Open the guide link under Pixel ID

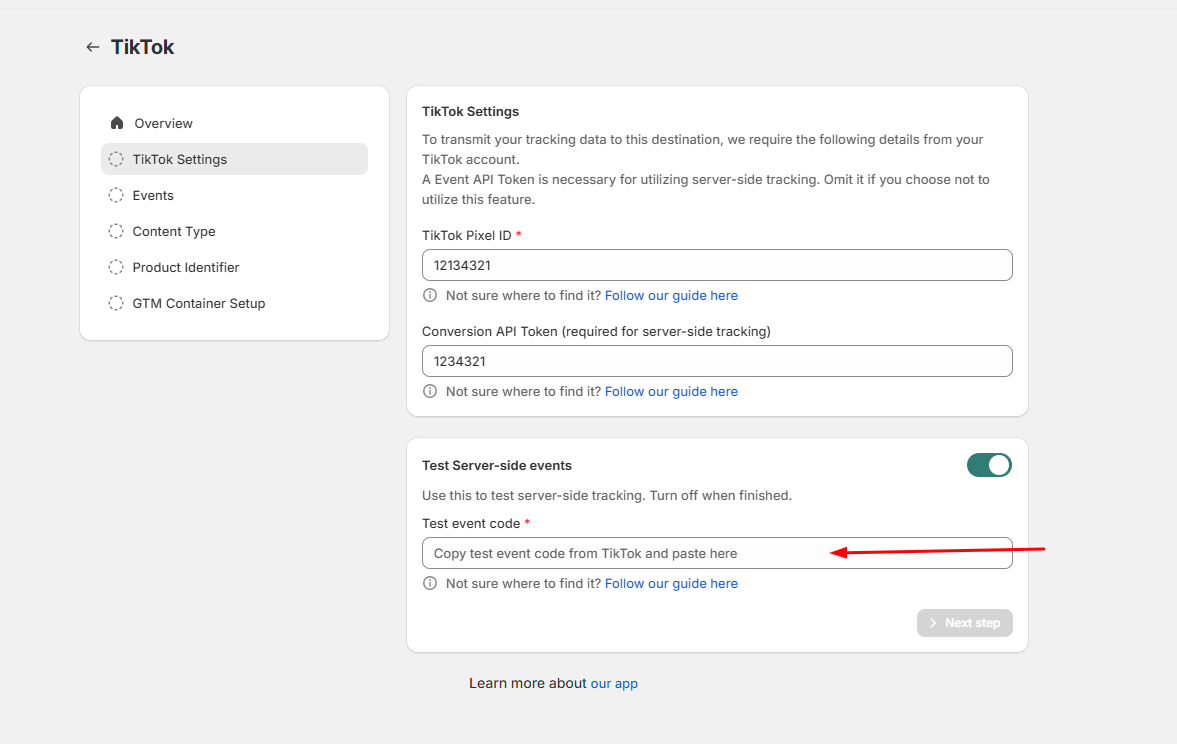pyautogui.click(x=671, y=295)
